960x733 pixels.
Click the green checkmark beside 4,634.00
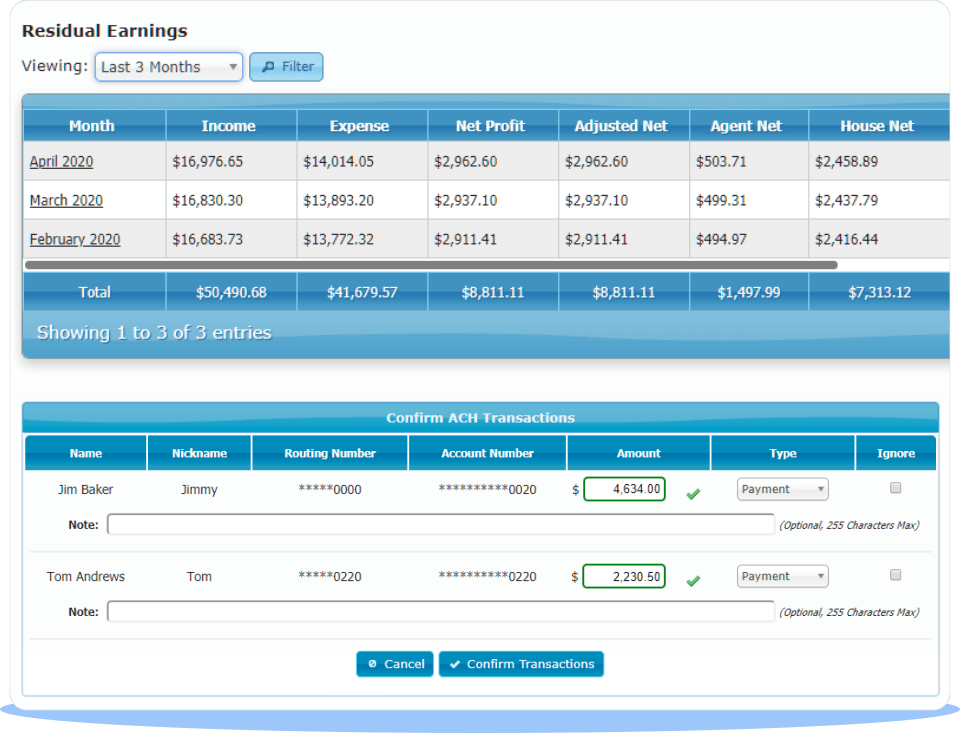pos(693,494)
